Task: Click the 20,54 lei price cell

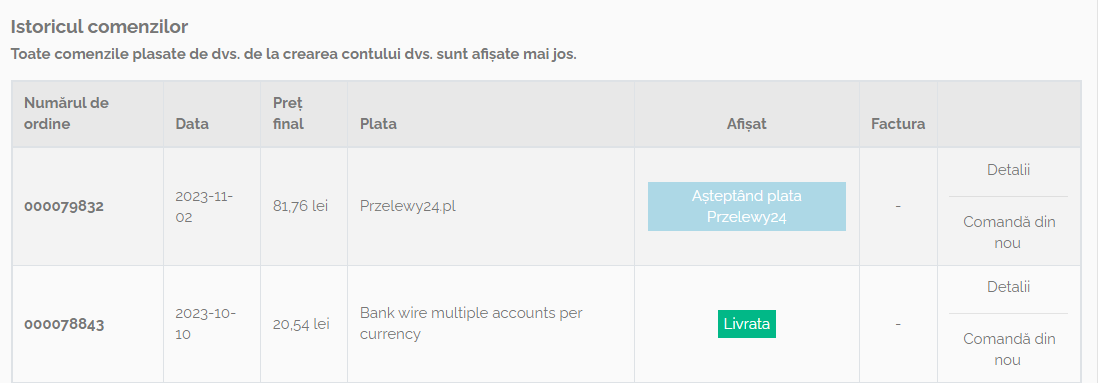Action: click(x=301, y=324)
